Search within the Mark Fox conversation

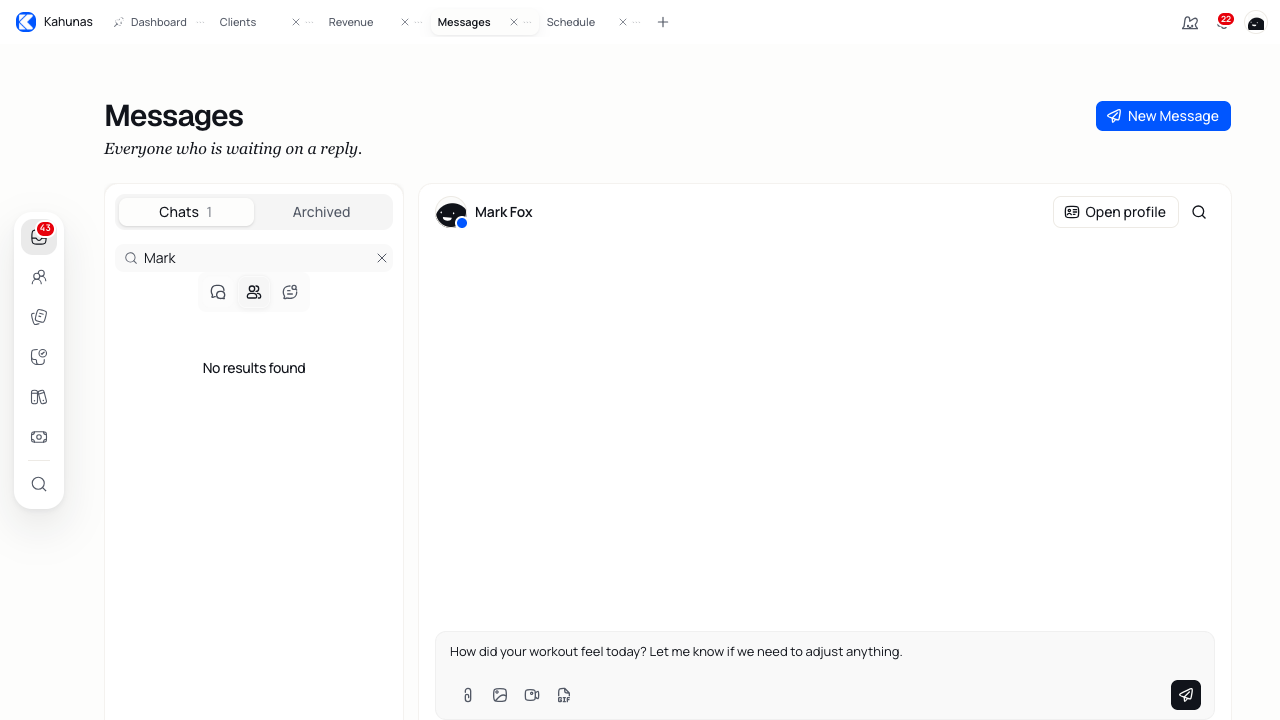coord(1199,212)
